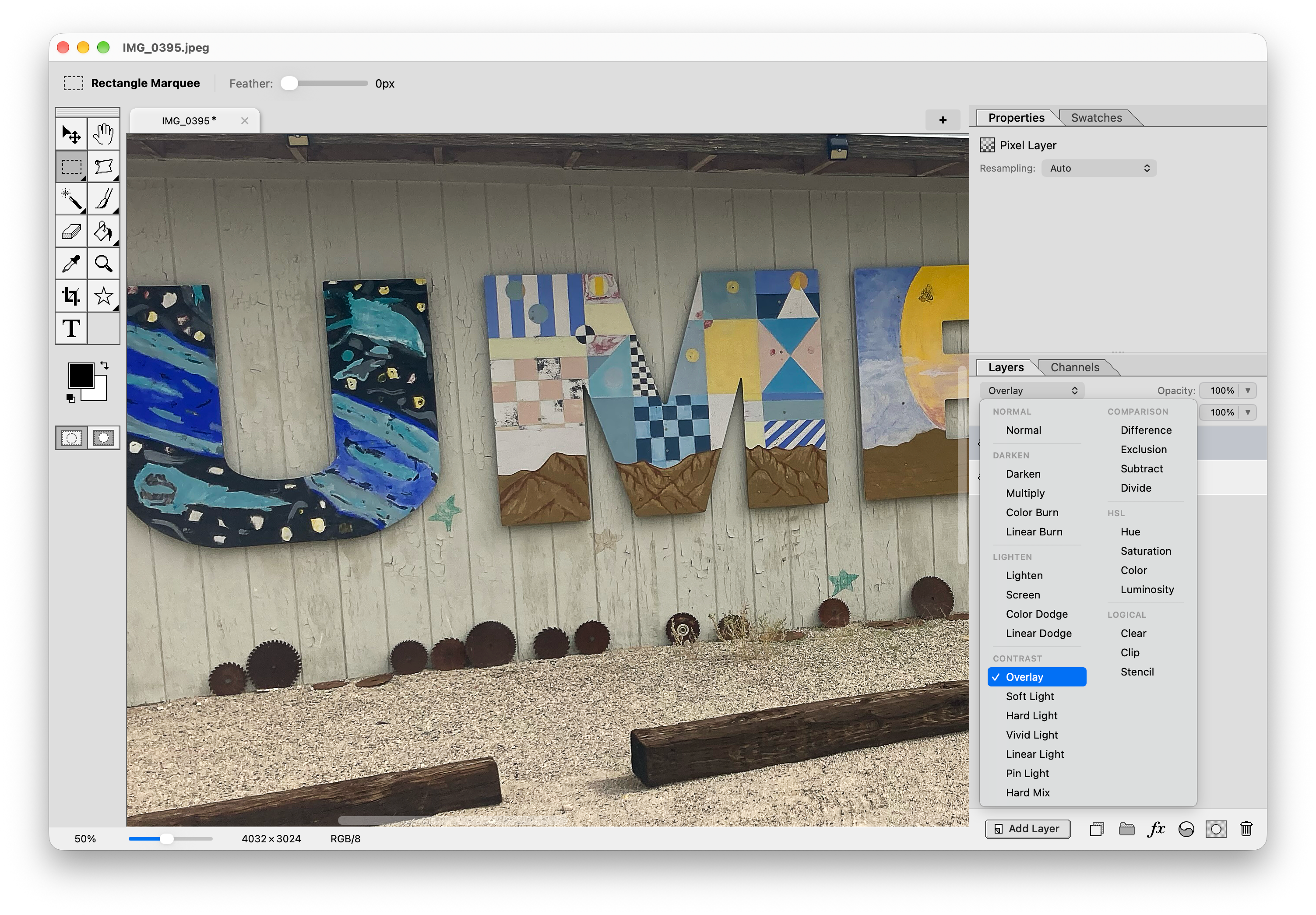
Task: Click the layer effects fx icon
Action: click(1156, 829)
